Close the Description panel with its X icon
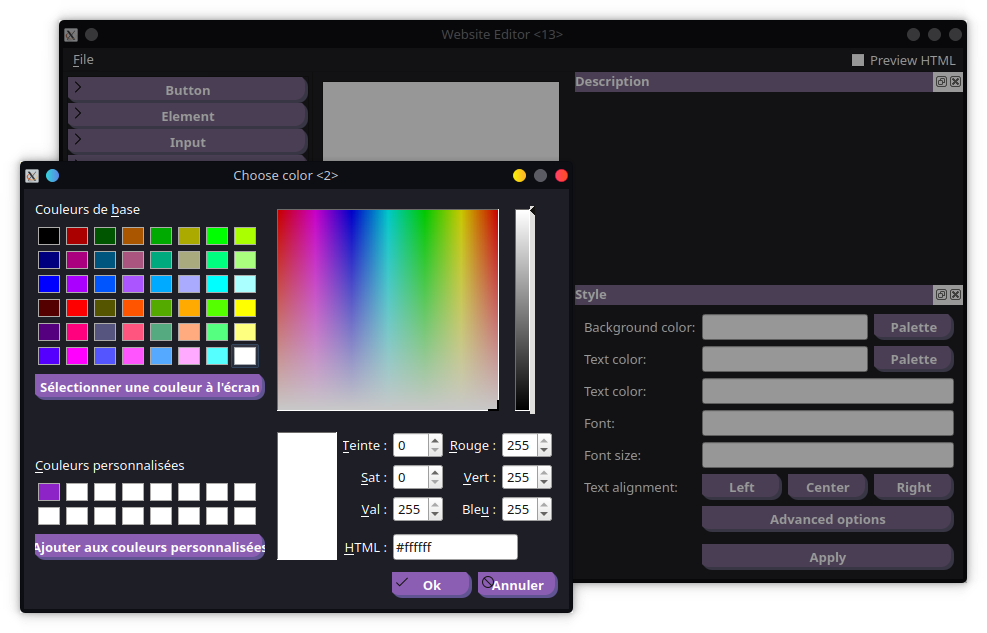This screenshot has height=633, width=987. point(955,82)
